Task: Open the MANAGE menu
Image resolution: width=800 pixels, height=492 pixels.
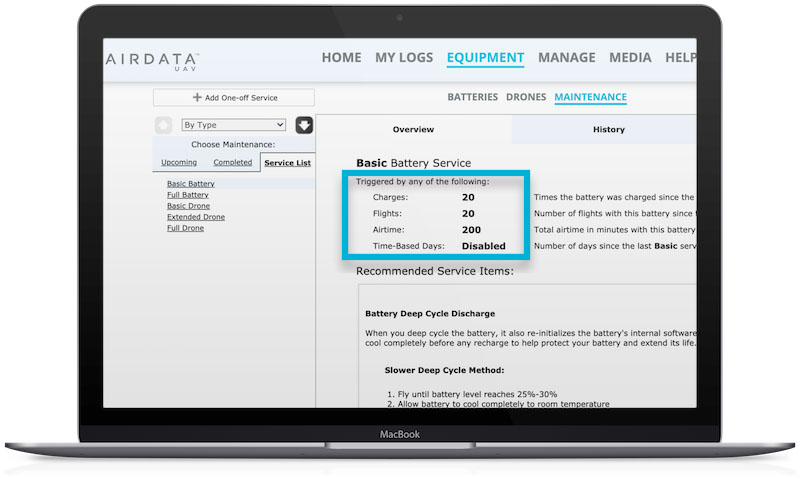Action: 566,58
